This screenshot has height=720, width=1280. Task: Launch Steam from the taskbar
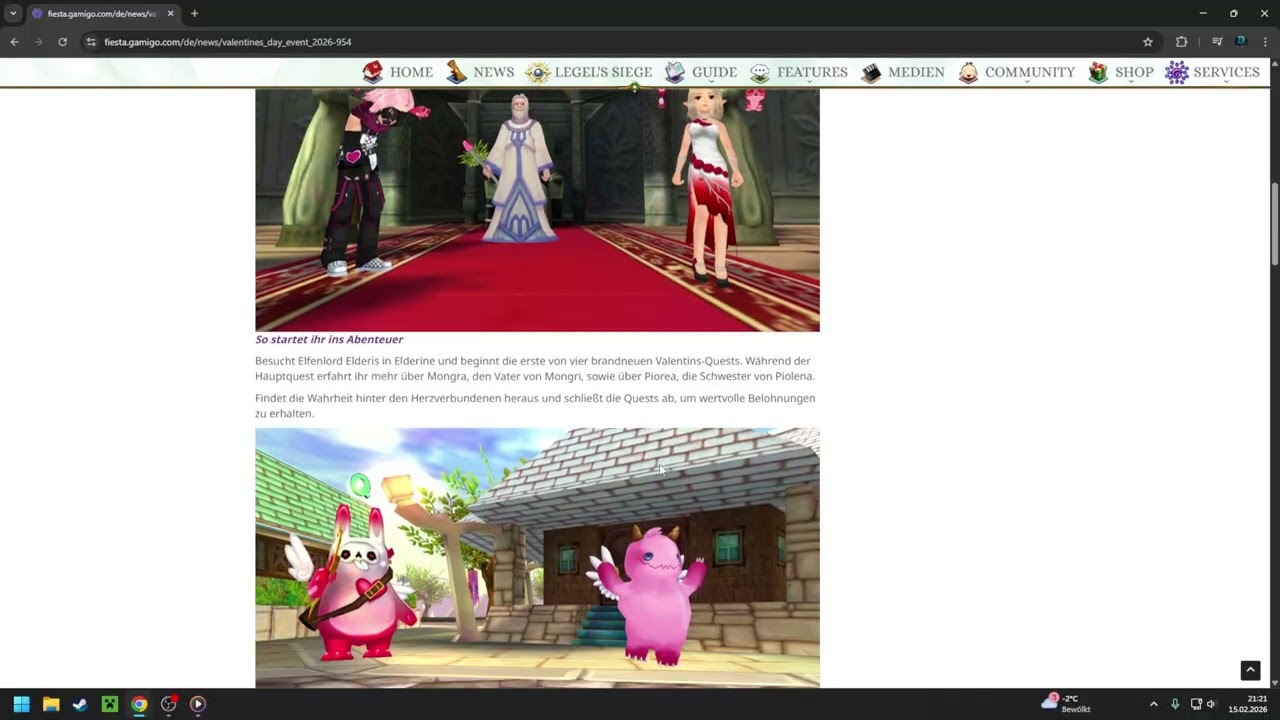(80, 704)
